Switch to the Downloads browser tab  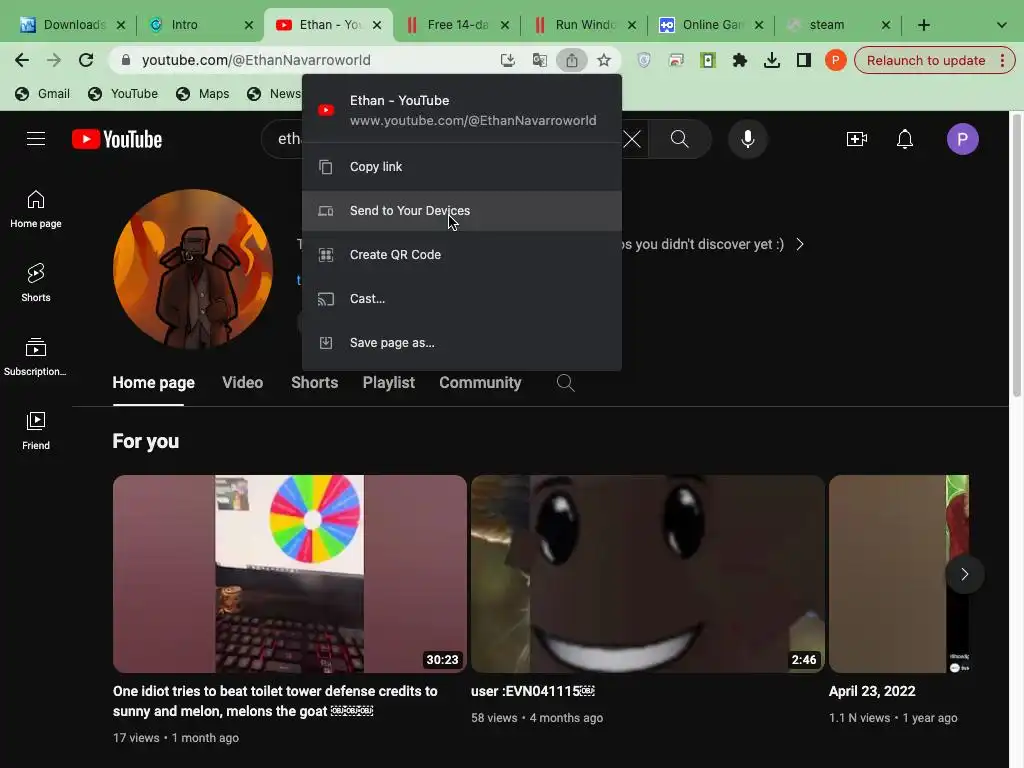(72, 25)
